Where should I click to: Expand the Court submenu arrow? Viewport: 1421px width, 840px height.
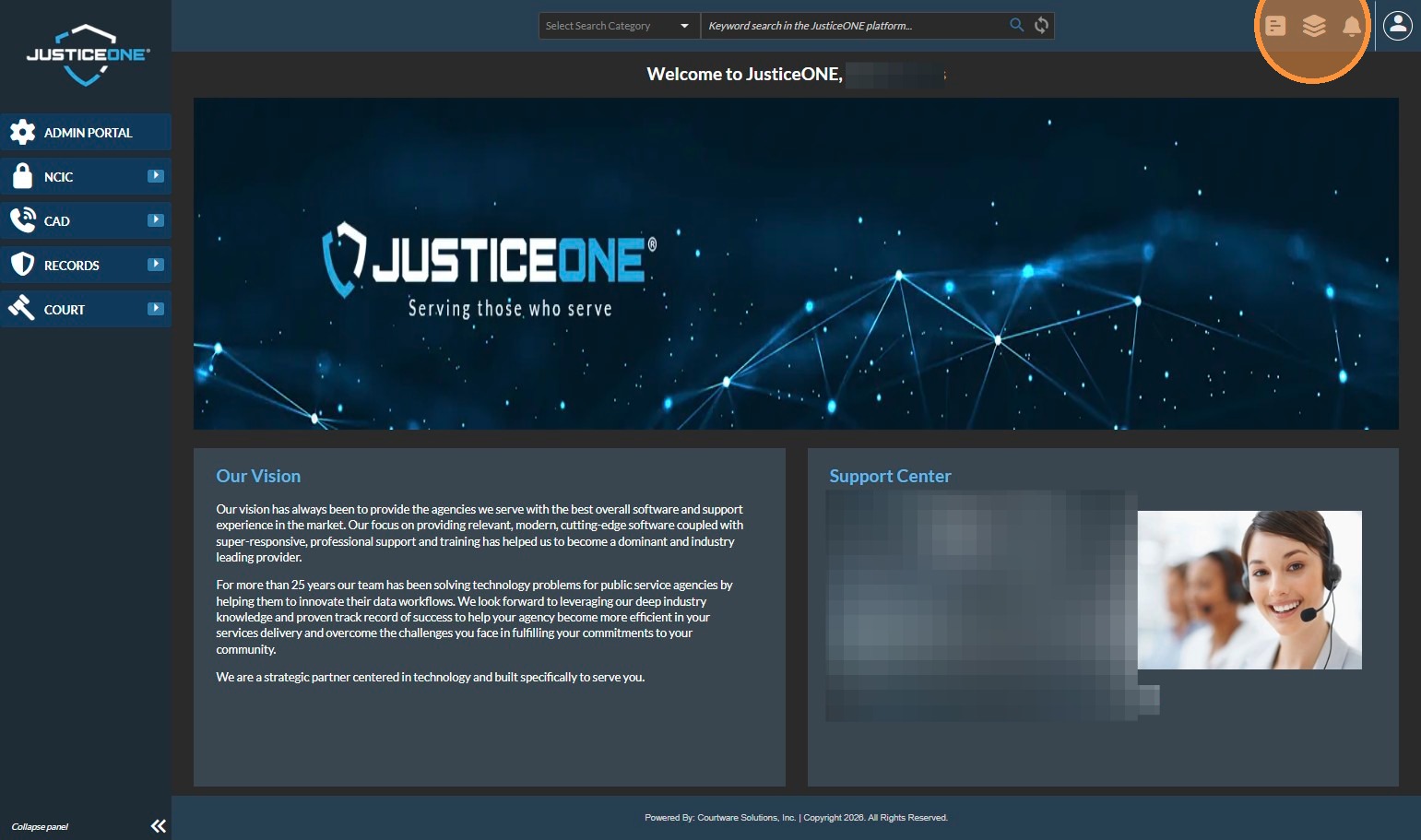155,308
